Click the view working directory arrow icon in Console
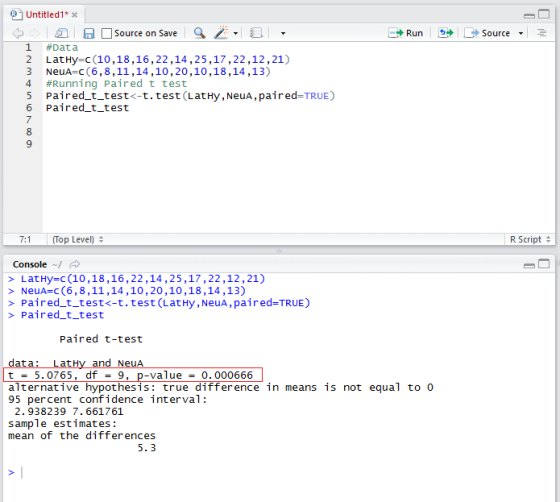 tap(75, 265)
